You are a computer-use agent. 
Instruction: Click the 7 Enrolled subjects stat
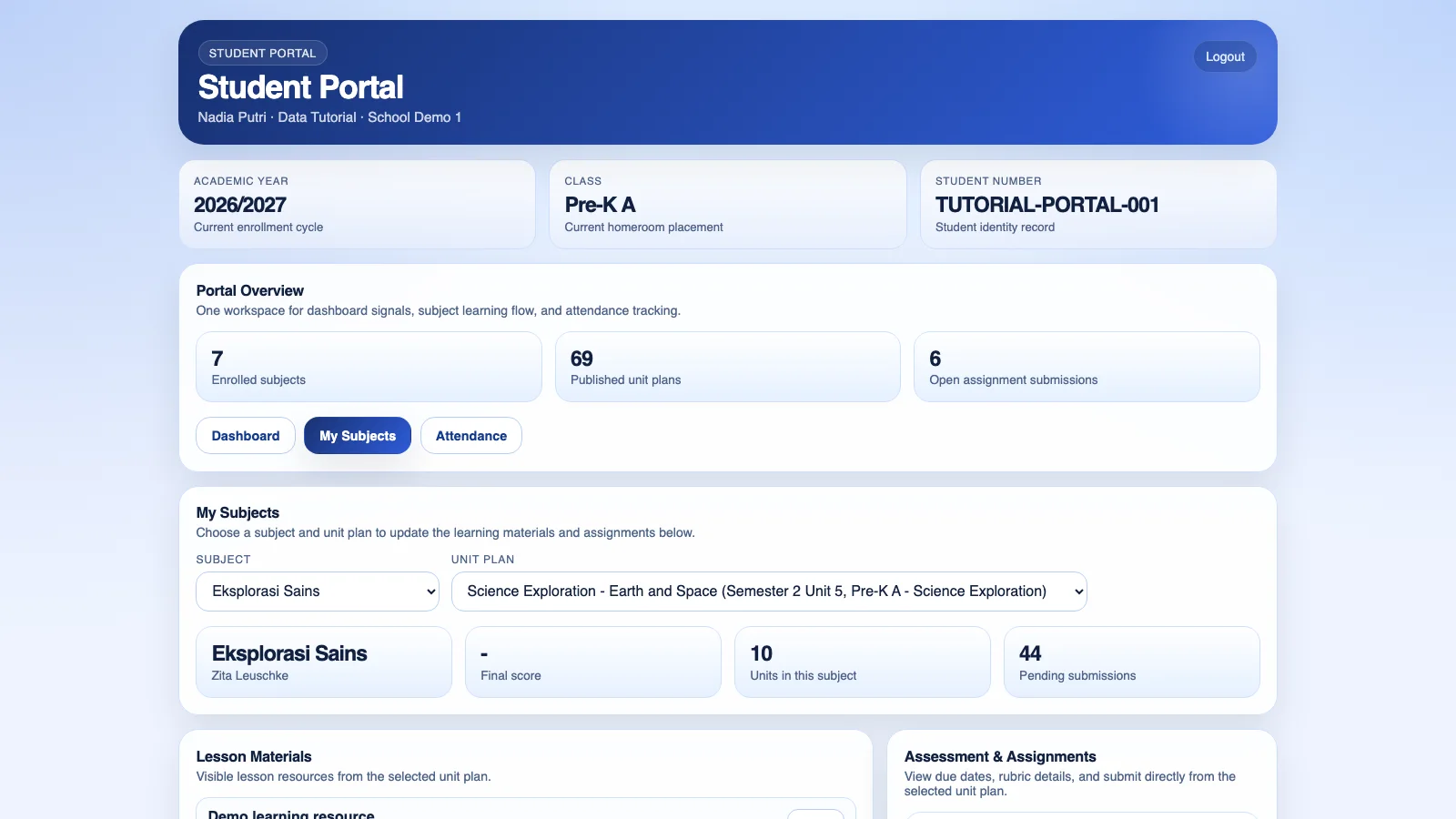[x=369, y=367]
